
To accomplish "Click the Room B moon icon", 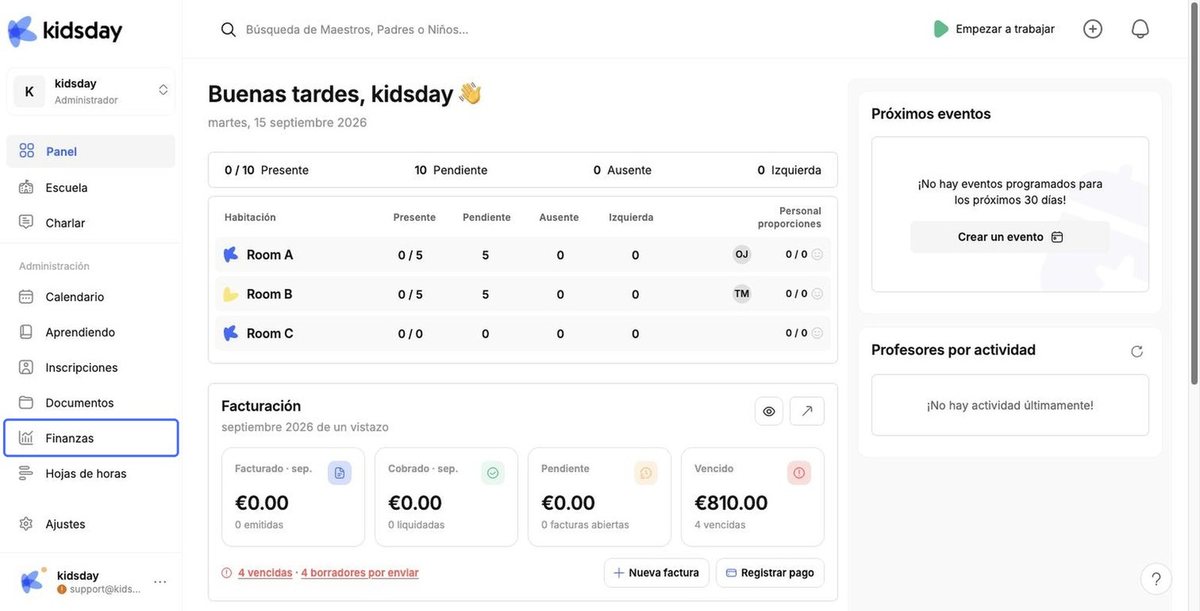I will click(231, 294).
